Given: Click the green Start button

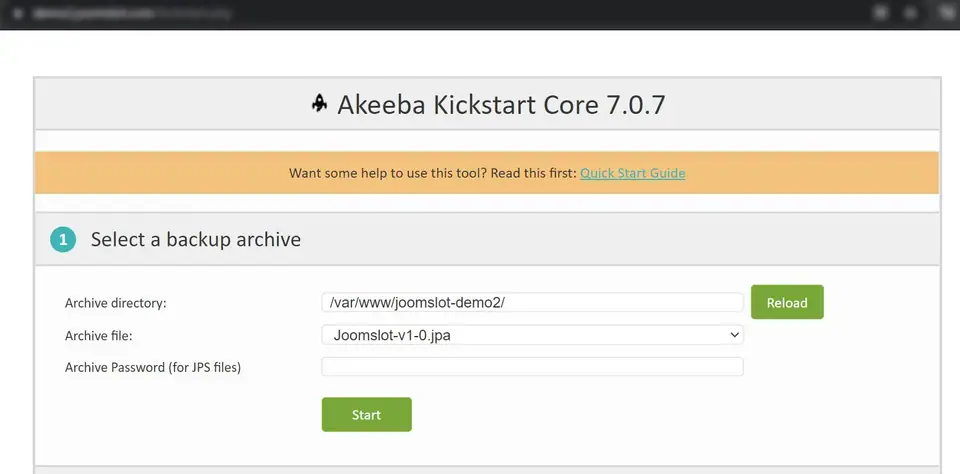Looking at the screenshot, I should point(366,415).
